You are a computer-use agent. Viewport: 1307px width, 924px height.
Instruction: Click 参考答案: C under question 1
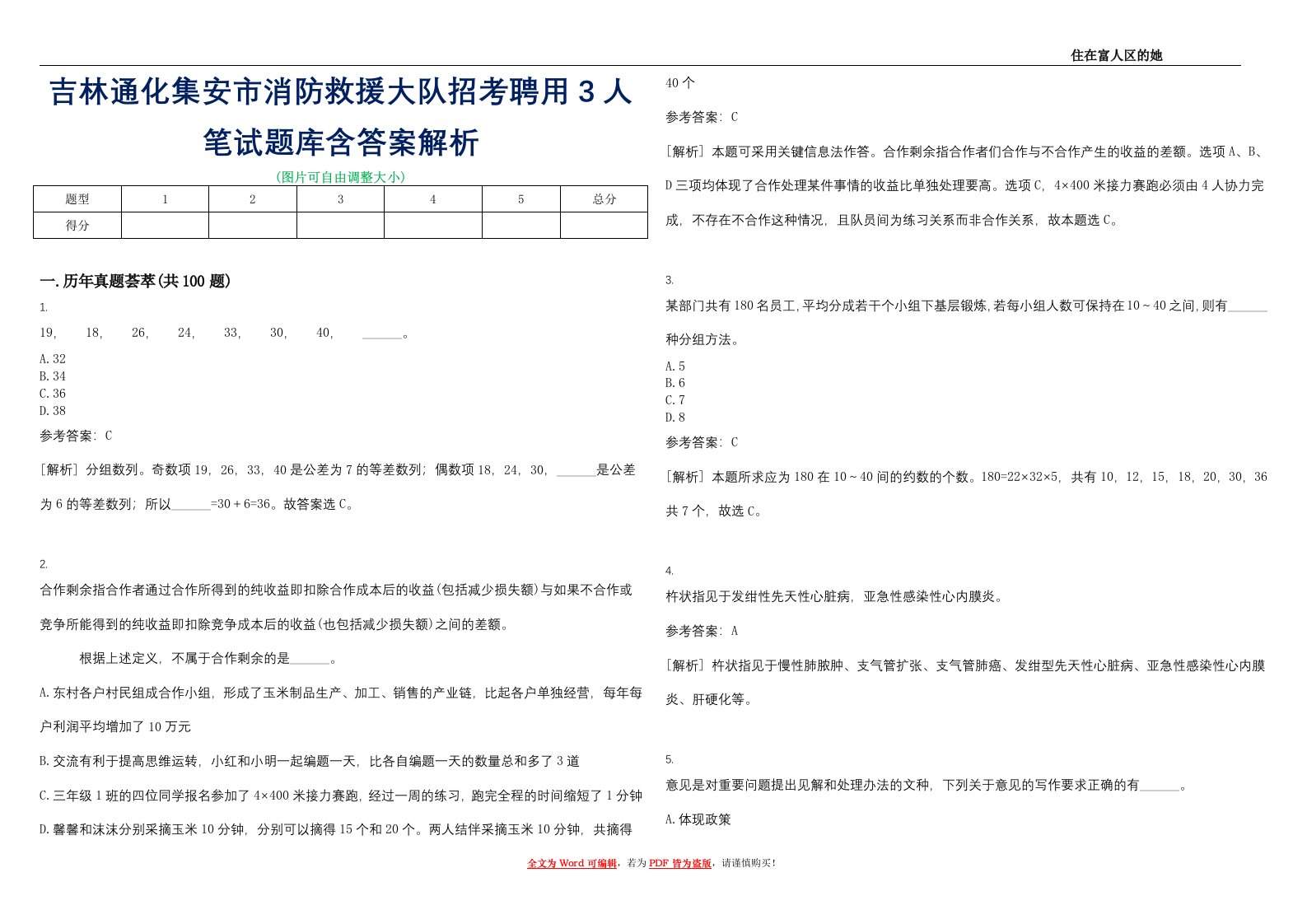[76, 436]
